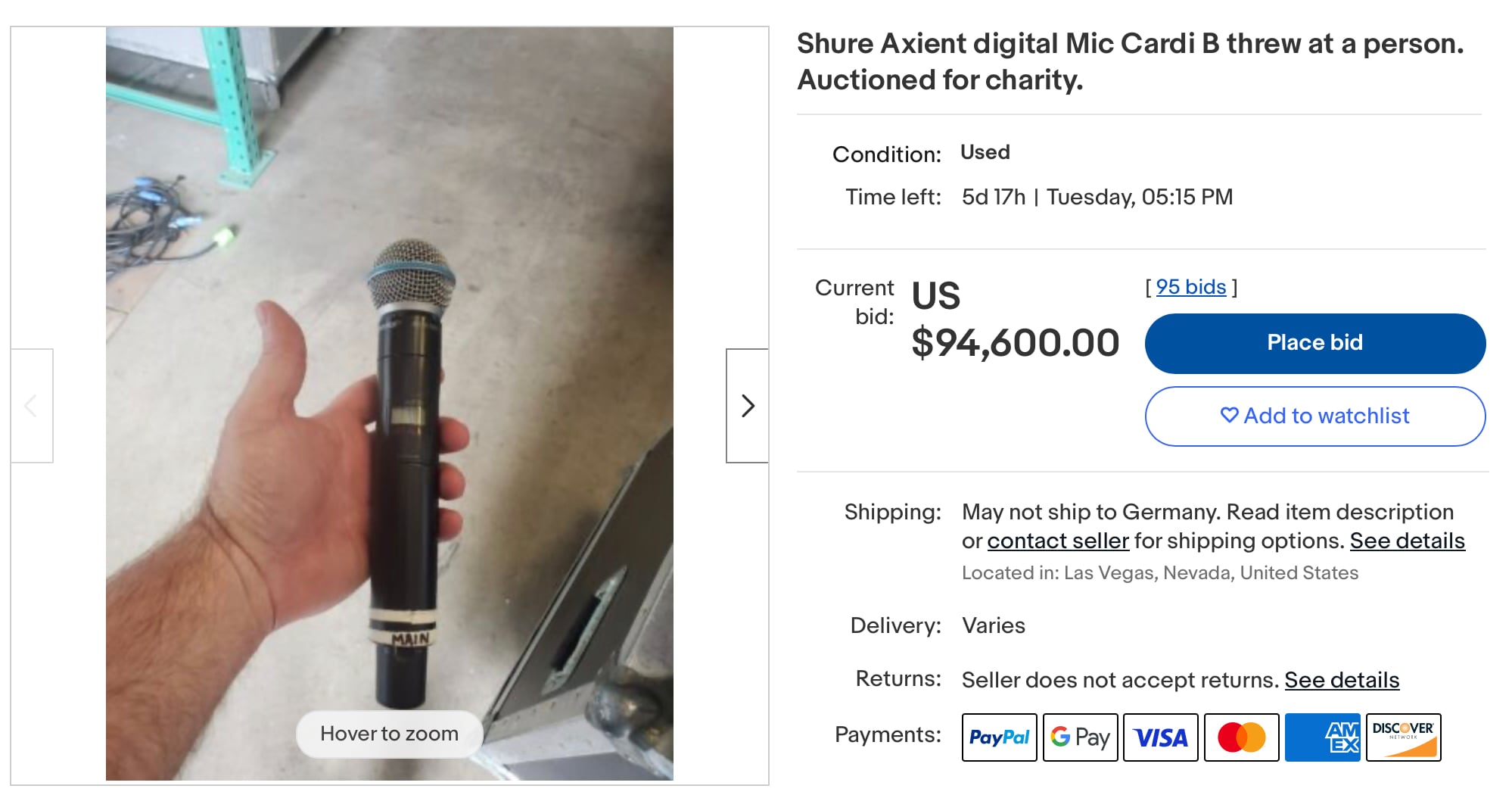Click the Visa card icon
Screen dimensions: 1512x795
1160,737
